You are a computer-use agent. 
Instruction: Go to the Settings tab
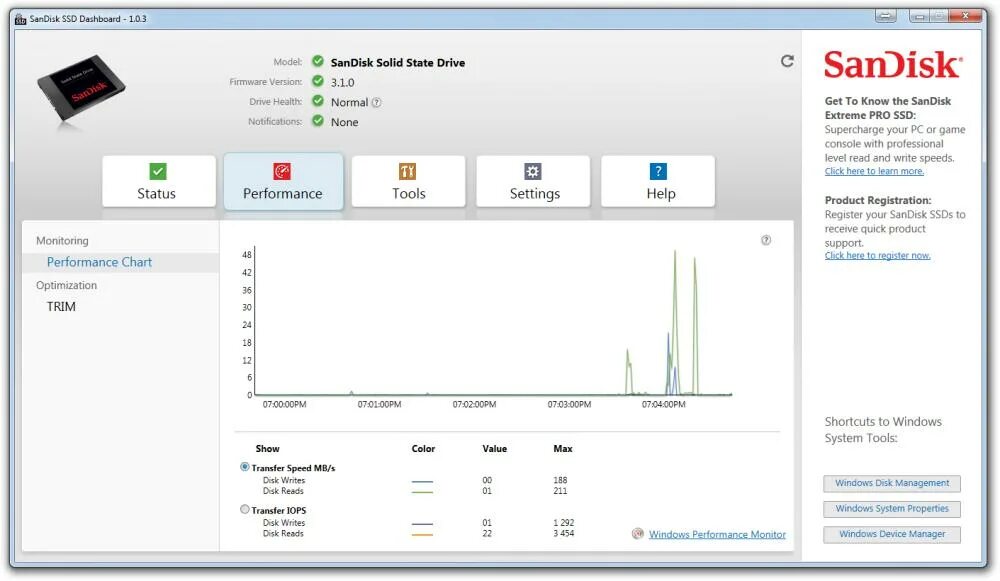tap(533, 181)
